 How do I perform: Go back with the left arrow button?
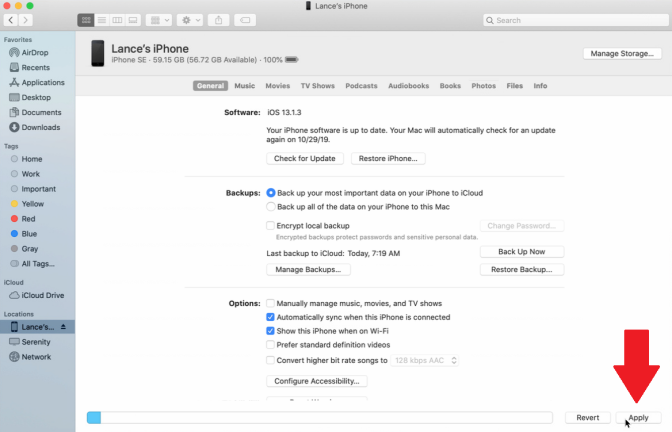point(11,20)
